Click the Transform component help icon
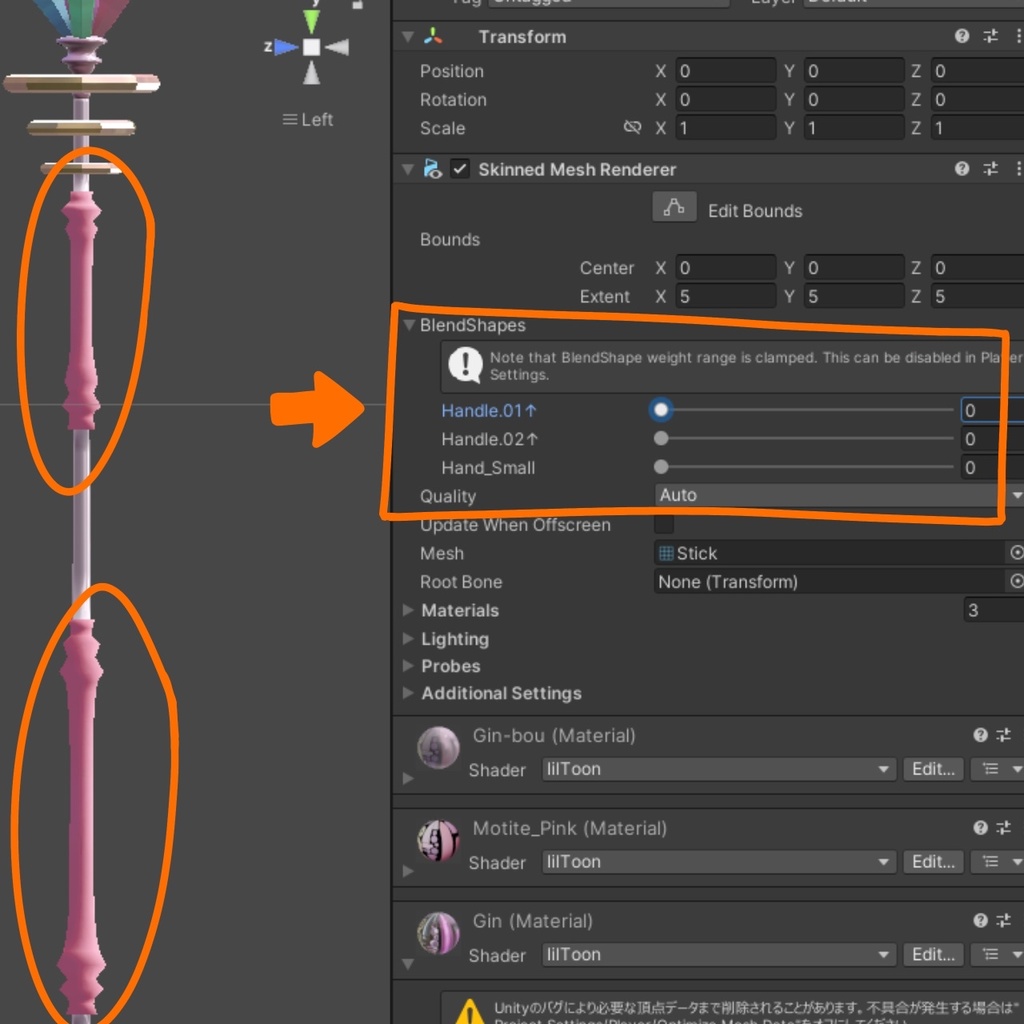Screen dimensions: 1024x1024 click(x=961, y=36)
